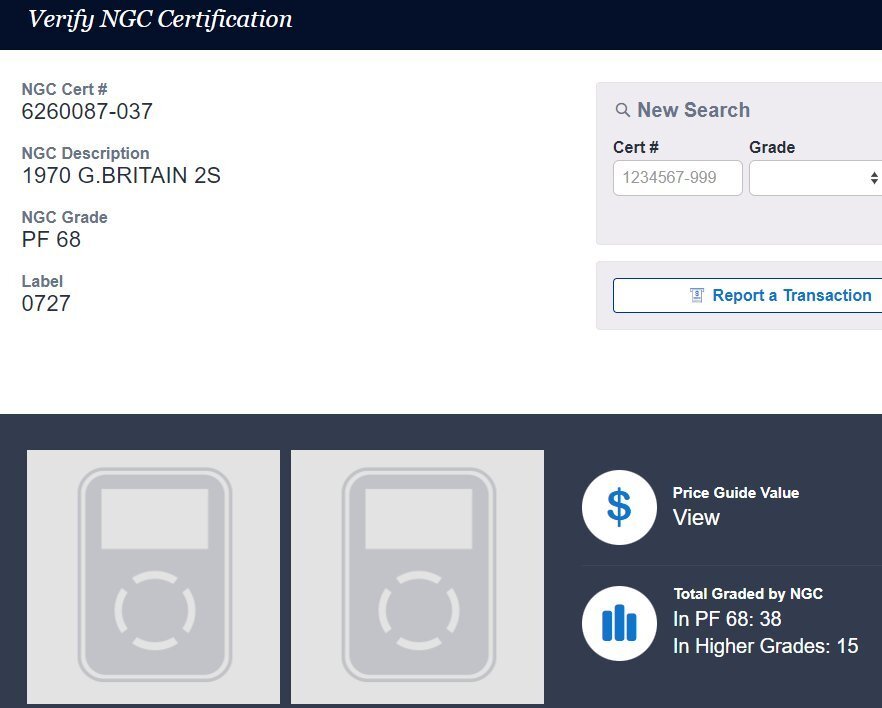Screen dimensions: 882x708
Task: Click the In Higher Grades: 15 count
Action: tap(765, 646)
